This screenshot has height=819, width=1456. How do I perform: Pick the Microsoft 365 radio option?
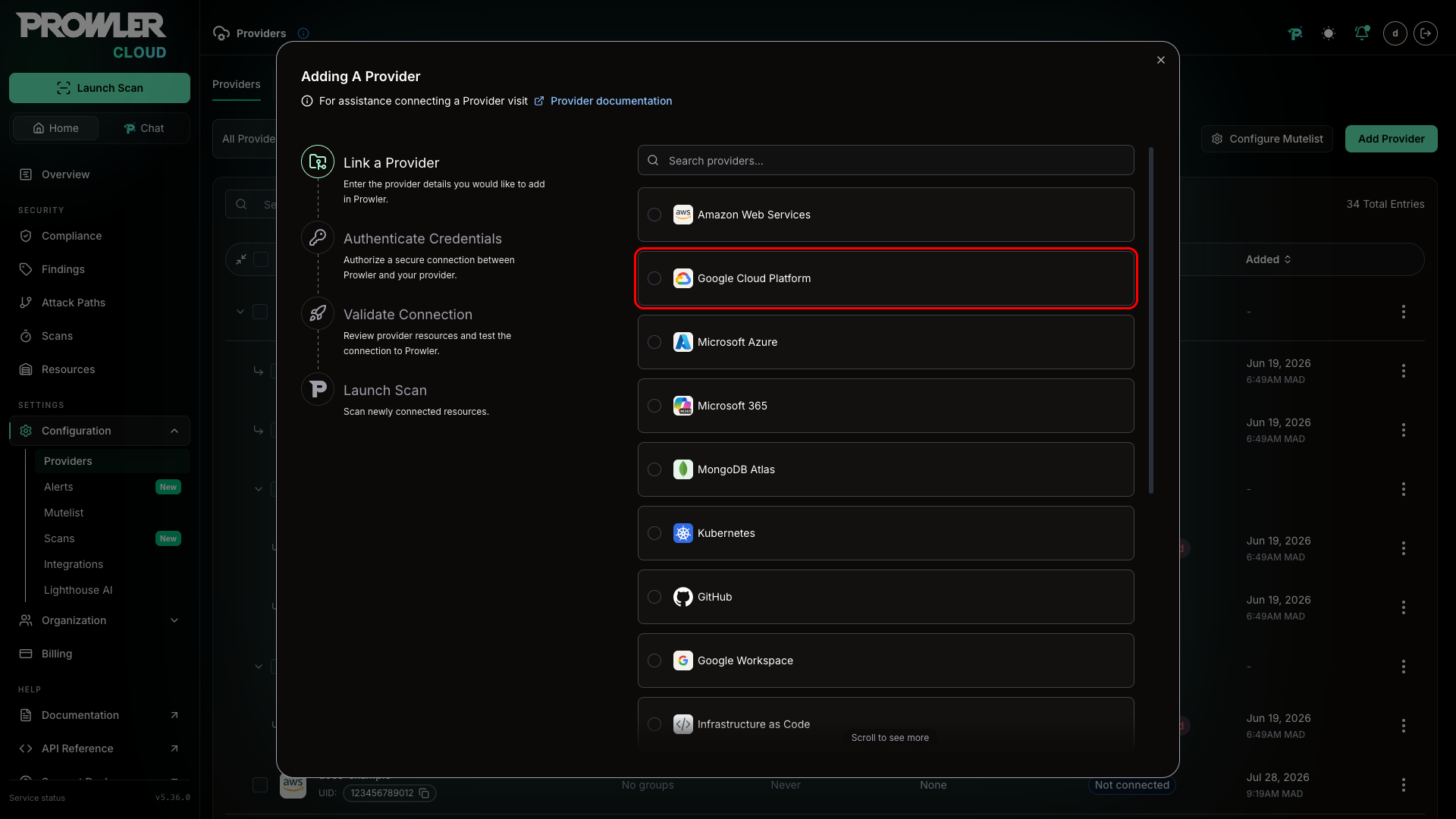click(654, 406)
